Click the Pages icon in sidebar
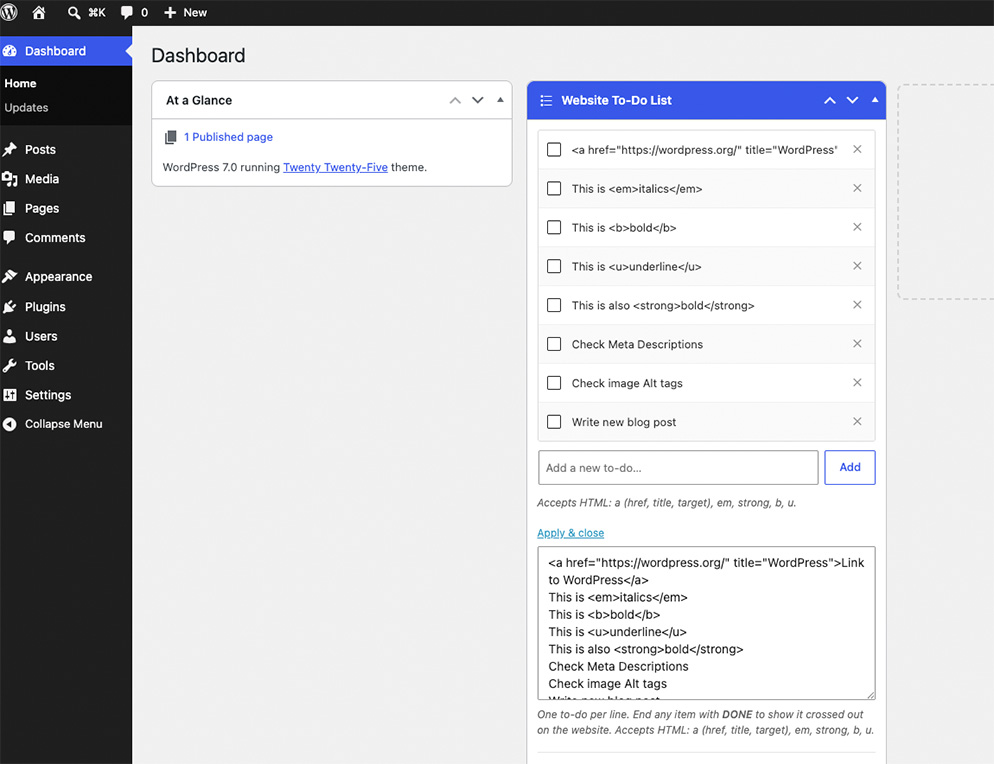This screenshot has width=994, height=764. pos(10,208)
